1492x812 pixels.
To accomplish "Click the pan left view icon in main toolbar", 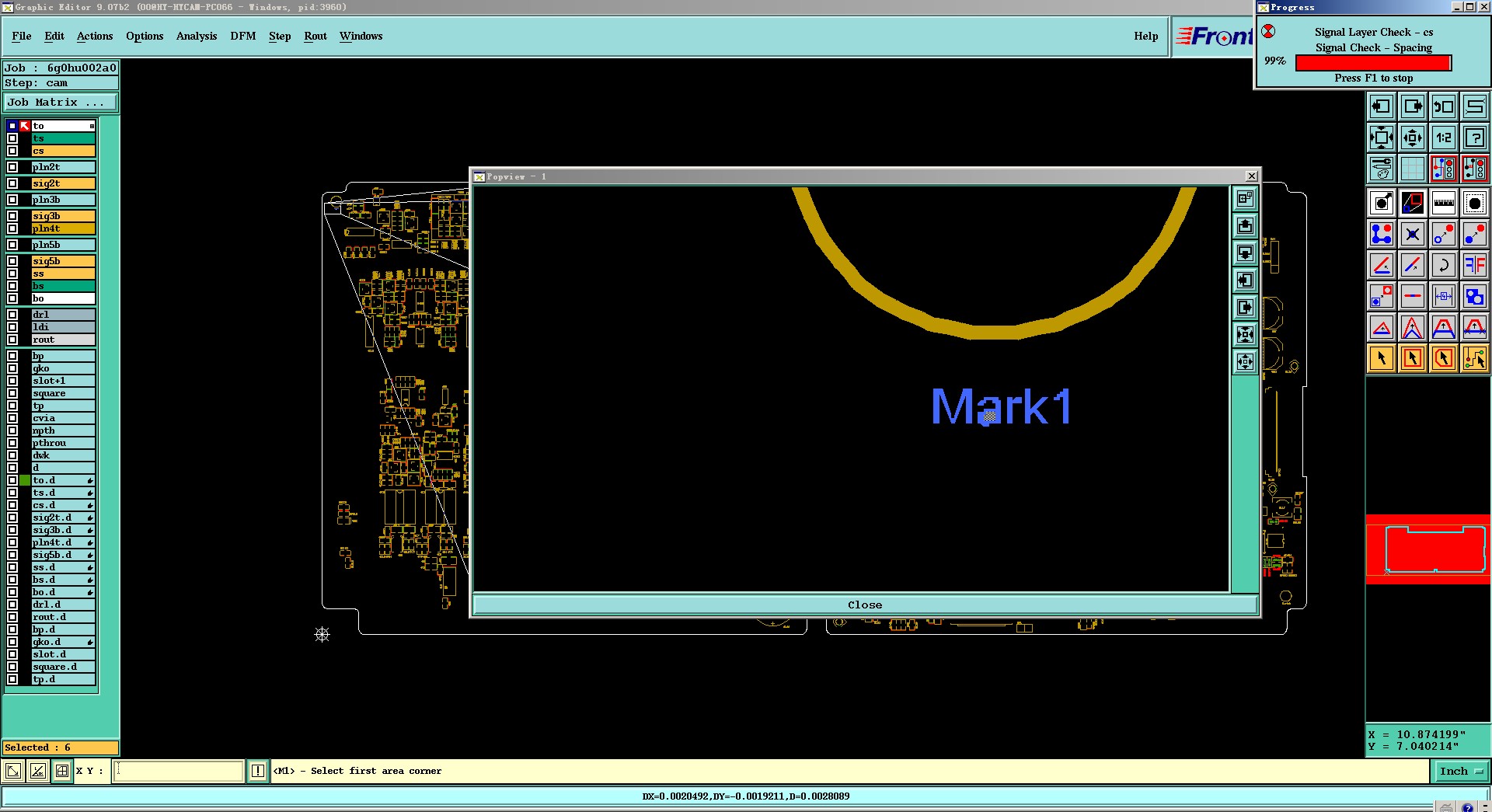I will [1382, 106].
